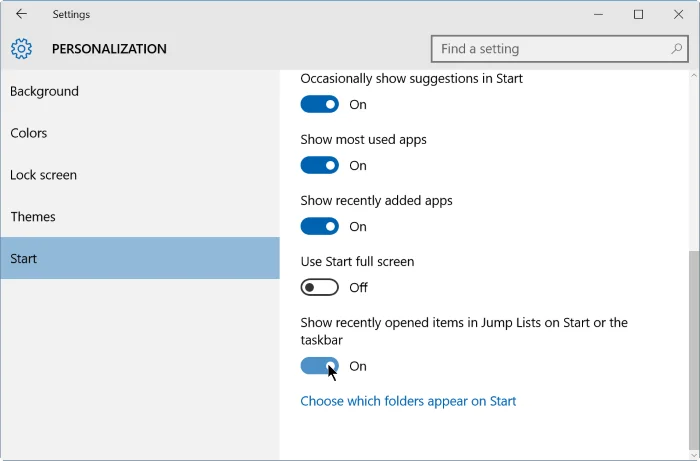This screenshot has width=700, height=461.
Task: Toggle Show most used apps switch
Action: click(x=320, y=166)
